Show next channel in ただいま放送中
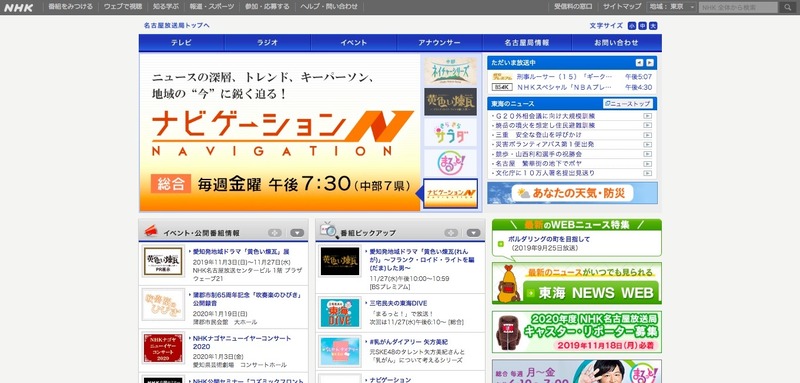The height and width of the screenshot is (383, 800). point(649,63)
